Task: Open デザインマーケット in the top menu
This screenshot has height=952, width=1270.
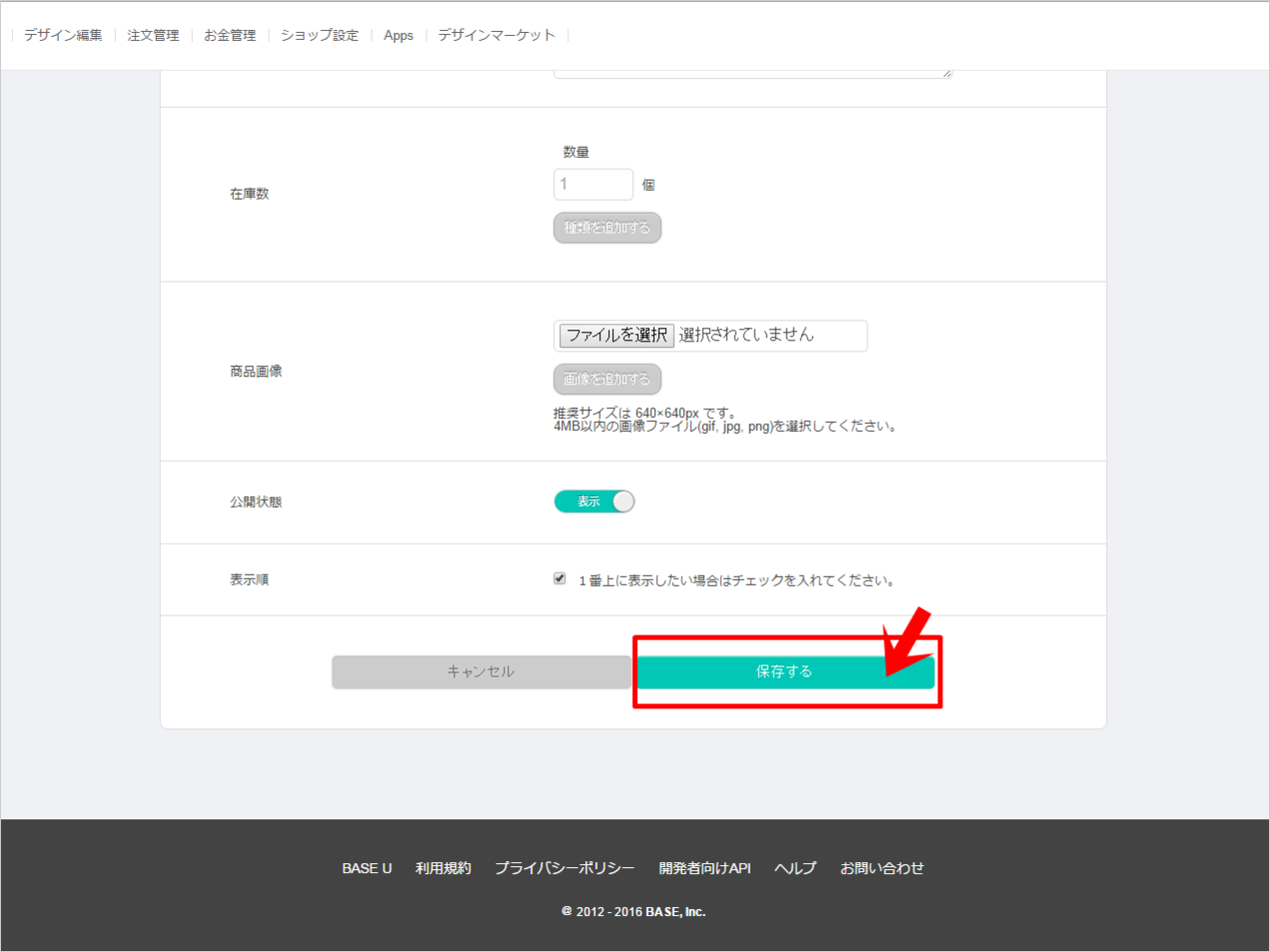Action: [497, 35]
